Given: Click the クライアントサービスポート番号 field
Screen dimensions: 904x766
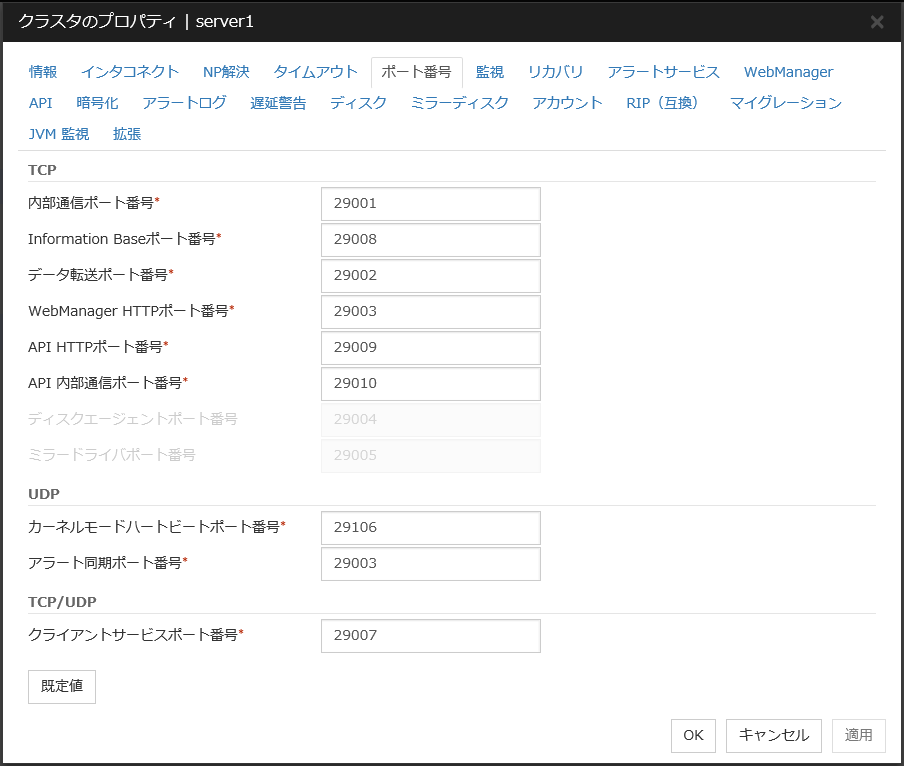Looking at the screenshot, I should (x=430, y=635).
